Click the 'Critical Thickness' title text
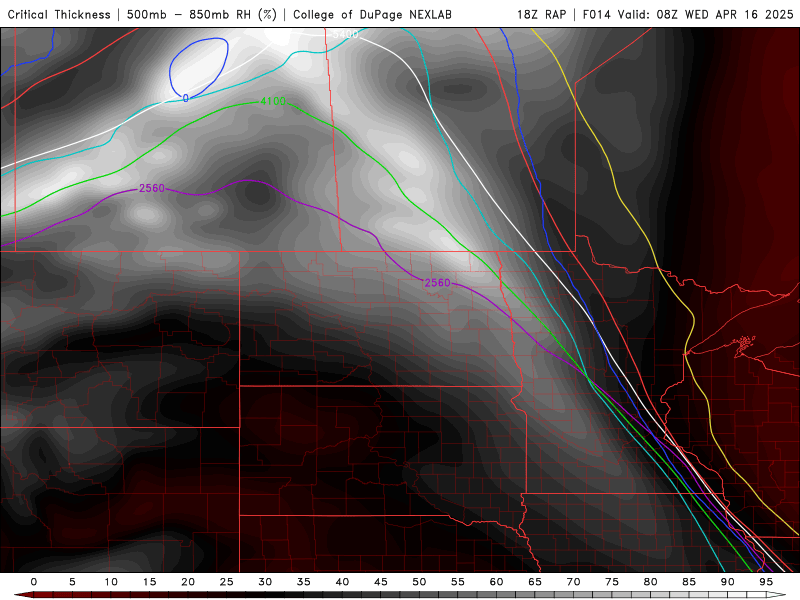800x600 pixels. [59, 14]
